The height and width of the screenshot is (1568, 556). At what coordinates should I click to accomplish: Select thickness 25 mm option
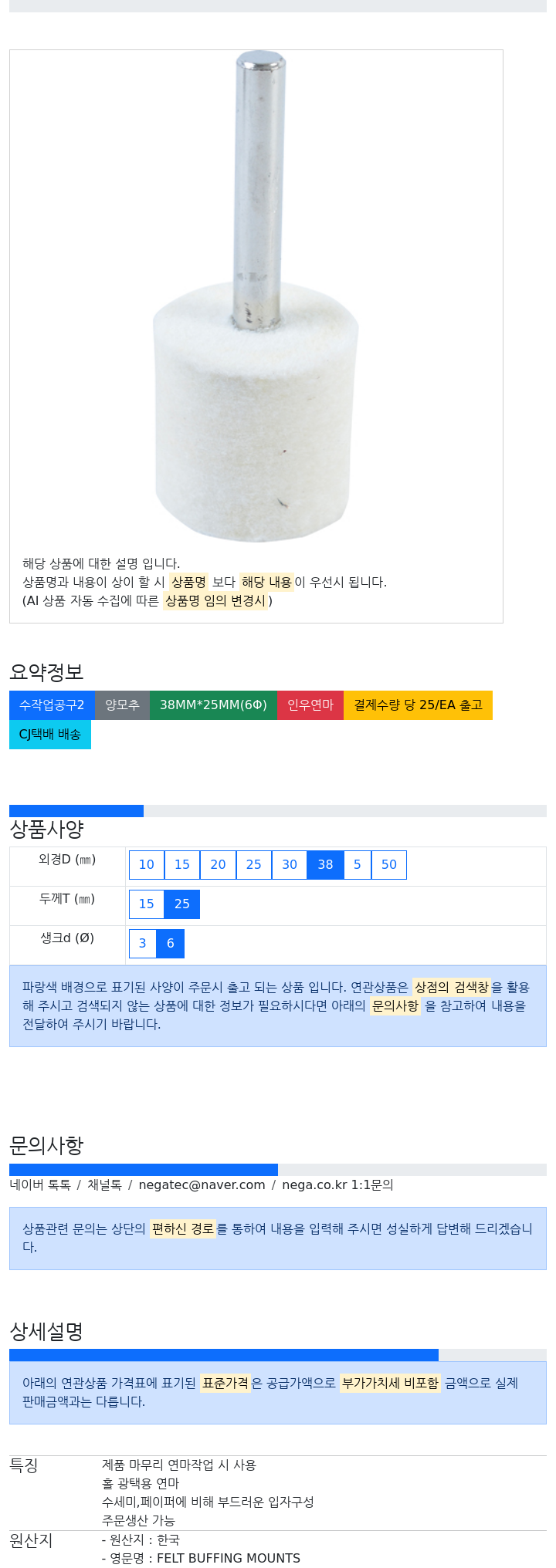[x=182, y=904]
